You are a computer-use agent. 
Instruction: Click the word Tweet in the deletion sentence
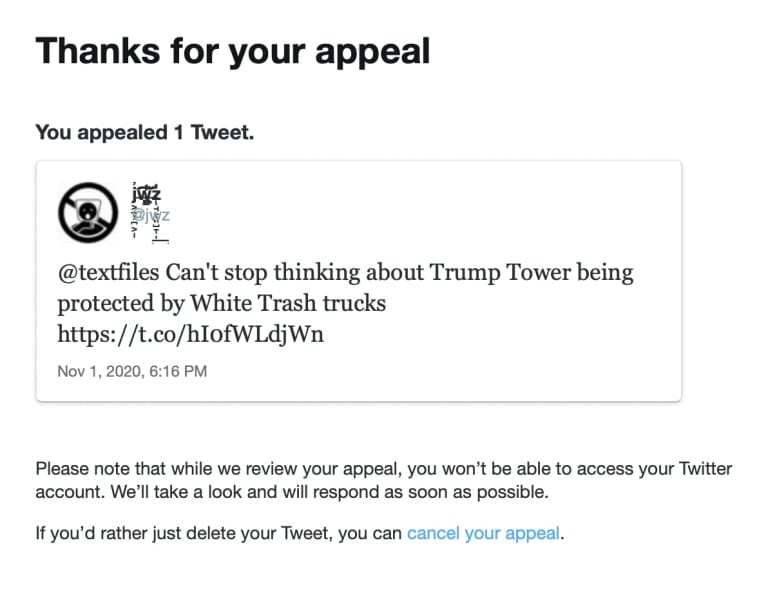(303, 533)
